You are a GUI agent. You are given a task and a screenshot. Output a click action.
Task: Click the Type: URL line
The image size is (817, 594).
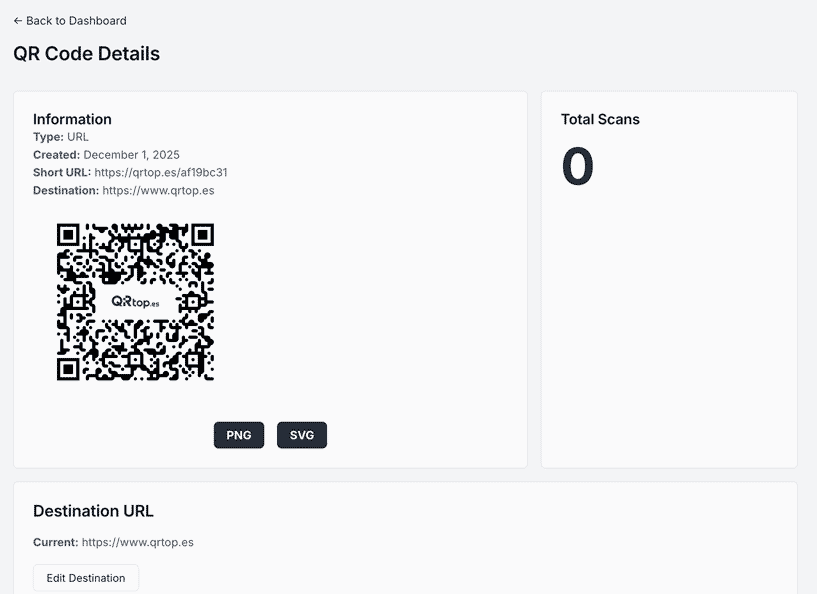[61, 137]
